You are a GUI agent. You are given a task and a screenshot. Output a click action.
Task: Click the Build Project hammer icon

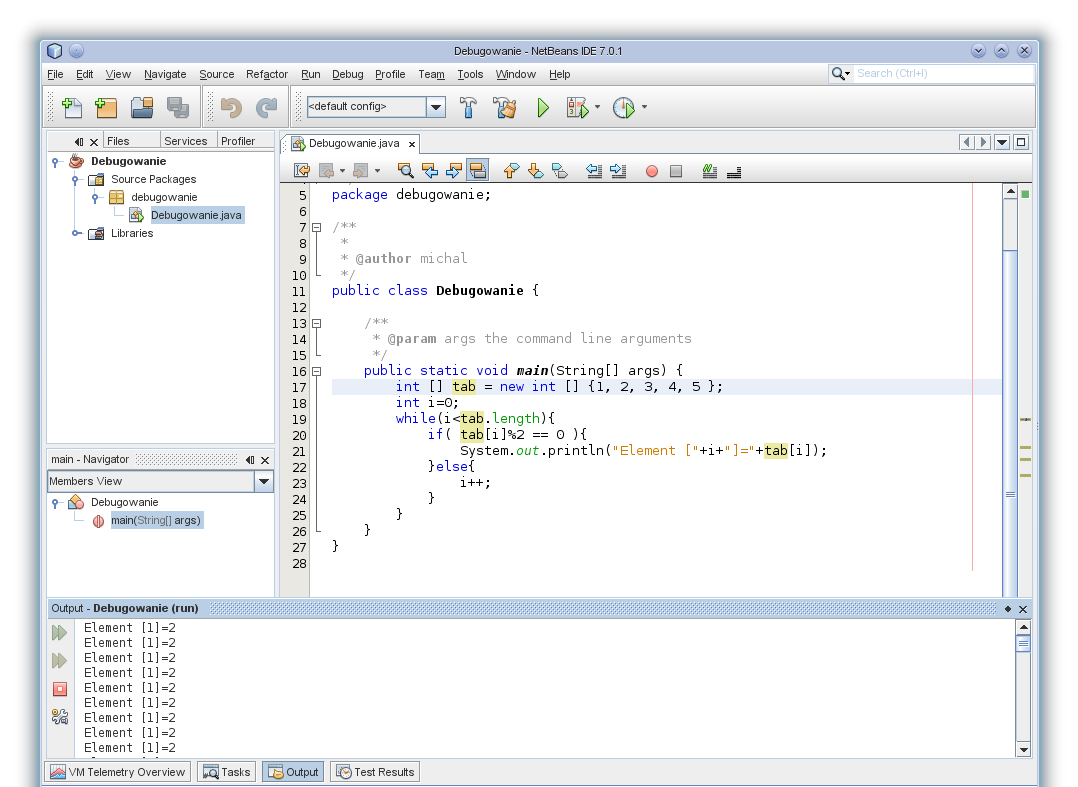[468, 108]
